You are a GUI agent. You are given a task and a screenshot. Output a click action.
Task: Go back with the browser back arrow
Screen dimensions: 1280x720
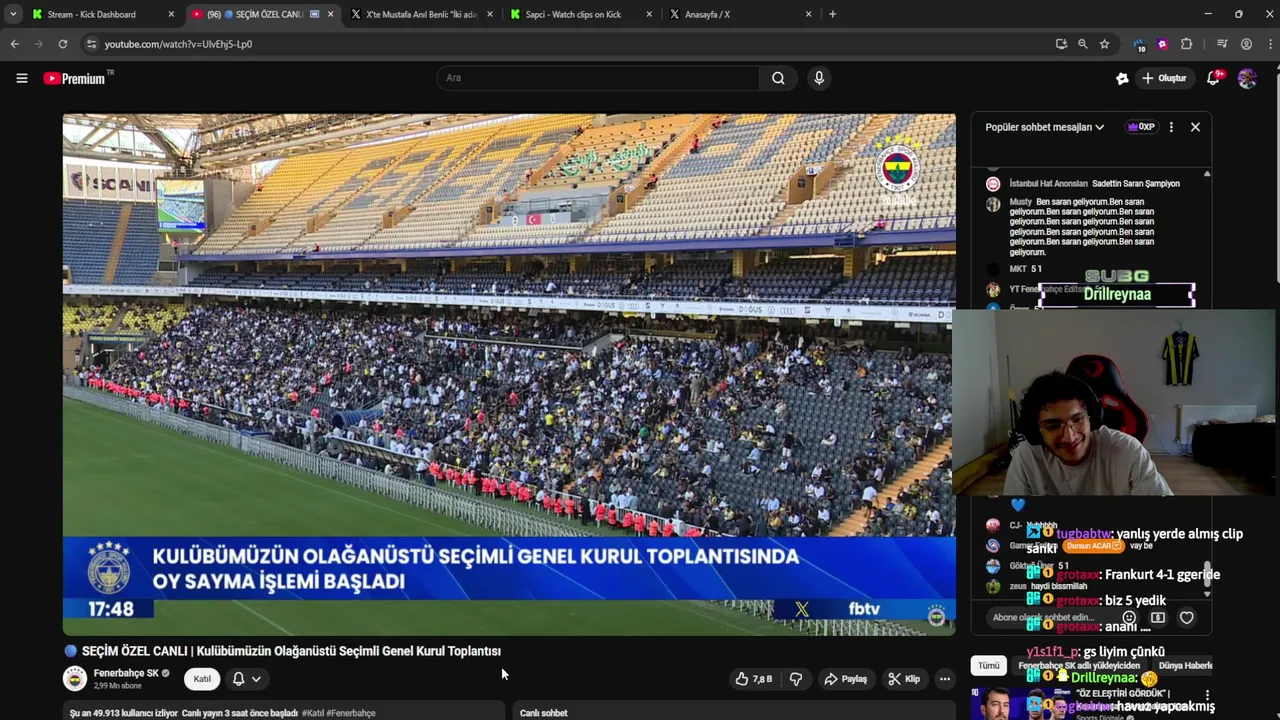(x=14, y=44)
